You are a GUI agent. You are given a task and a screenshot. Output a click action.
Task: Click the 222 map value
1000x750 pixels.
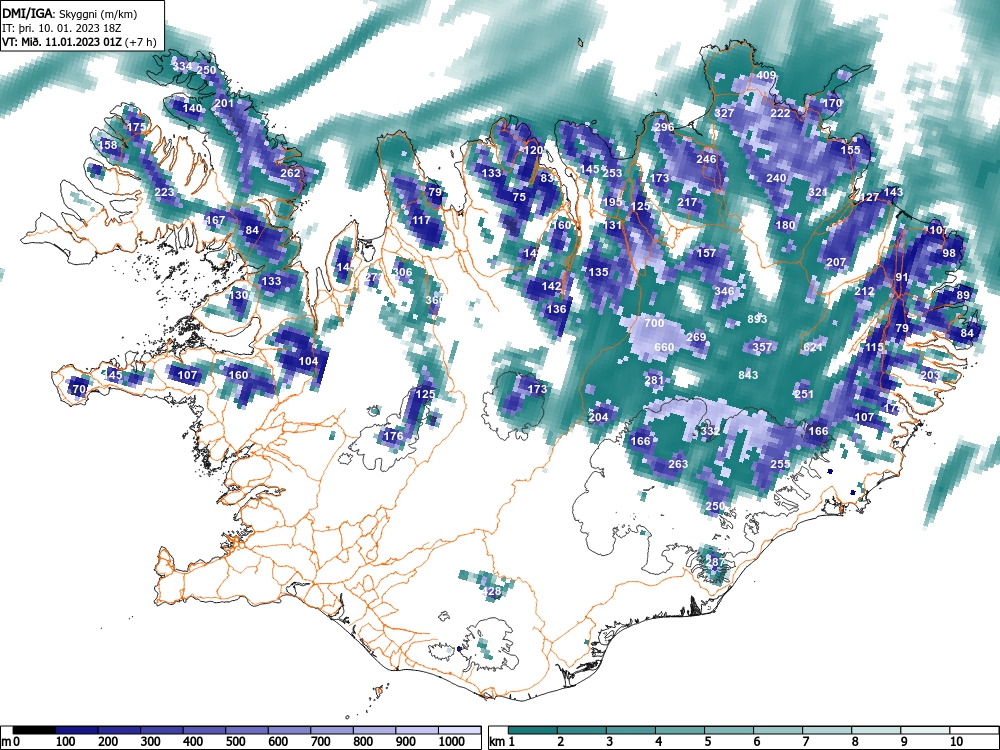(x=781, y=114)
